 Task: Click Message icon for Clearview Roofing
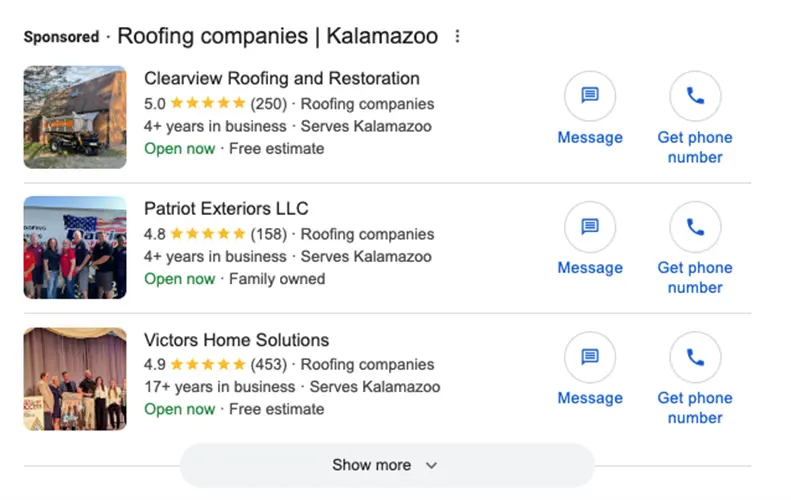[590, 96]
